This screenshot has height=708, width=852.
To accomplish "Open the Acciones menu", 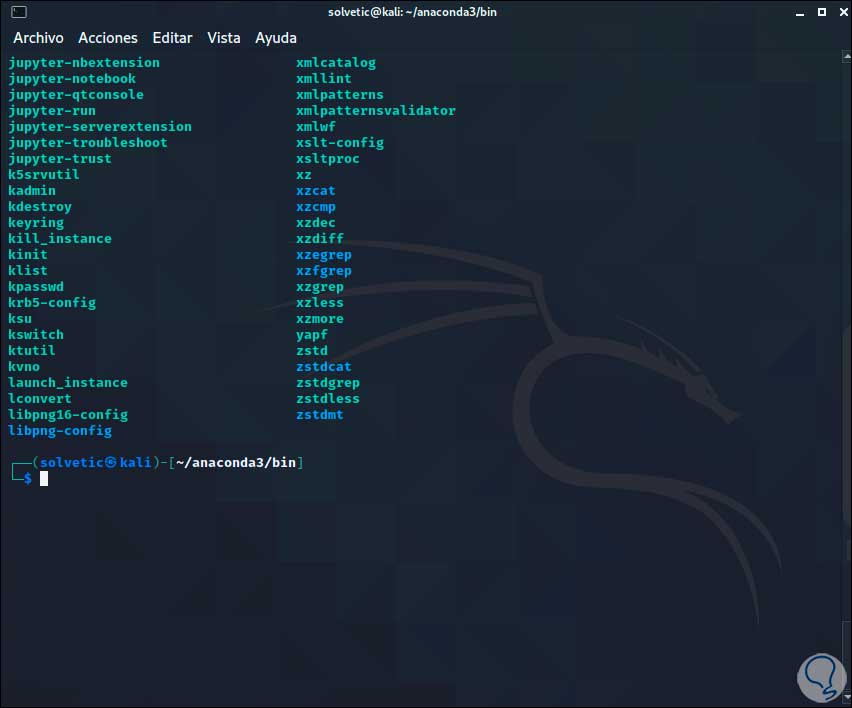I will point(108,38).
